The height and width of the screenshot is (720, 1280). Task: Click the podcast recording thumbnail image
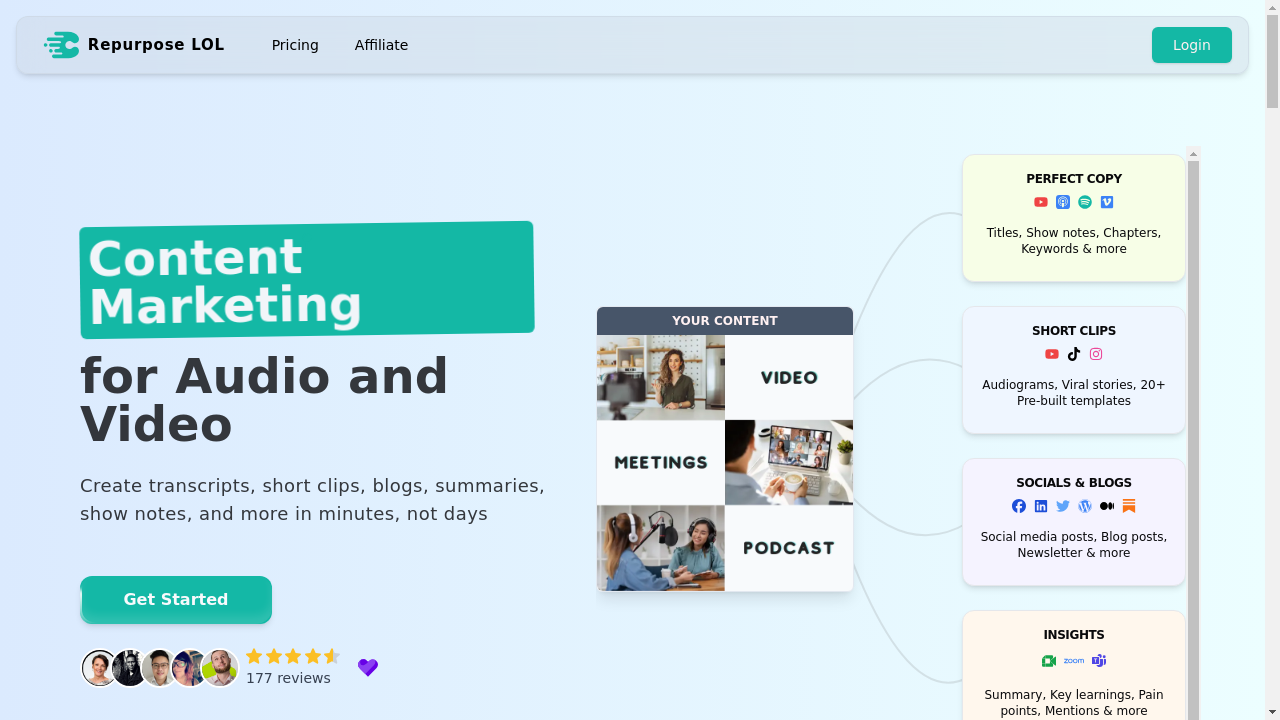(x=661, y=548)
